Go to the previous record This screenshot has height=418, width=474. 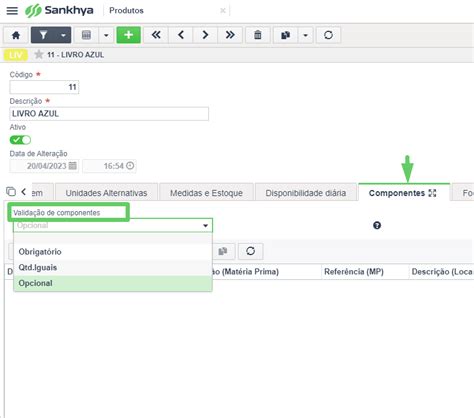click(x=181, y=35)
